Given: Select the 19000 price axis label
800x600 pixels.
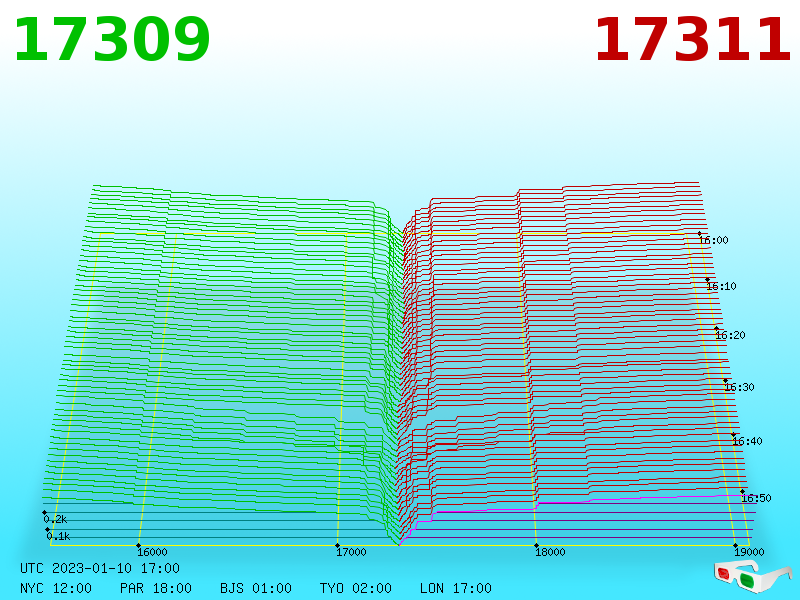Looking at the screenshot, I should [749, 552].
